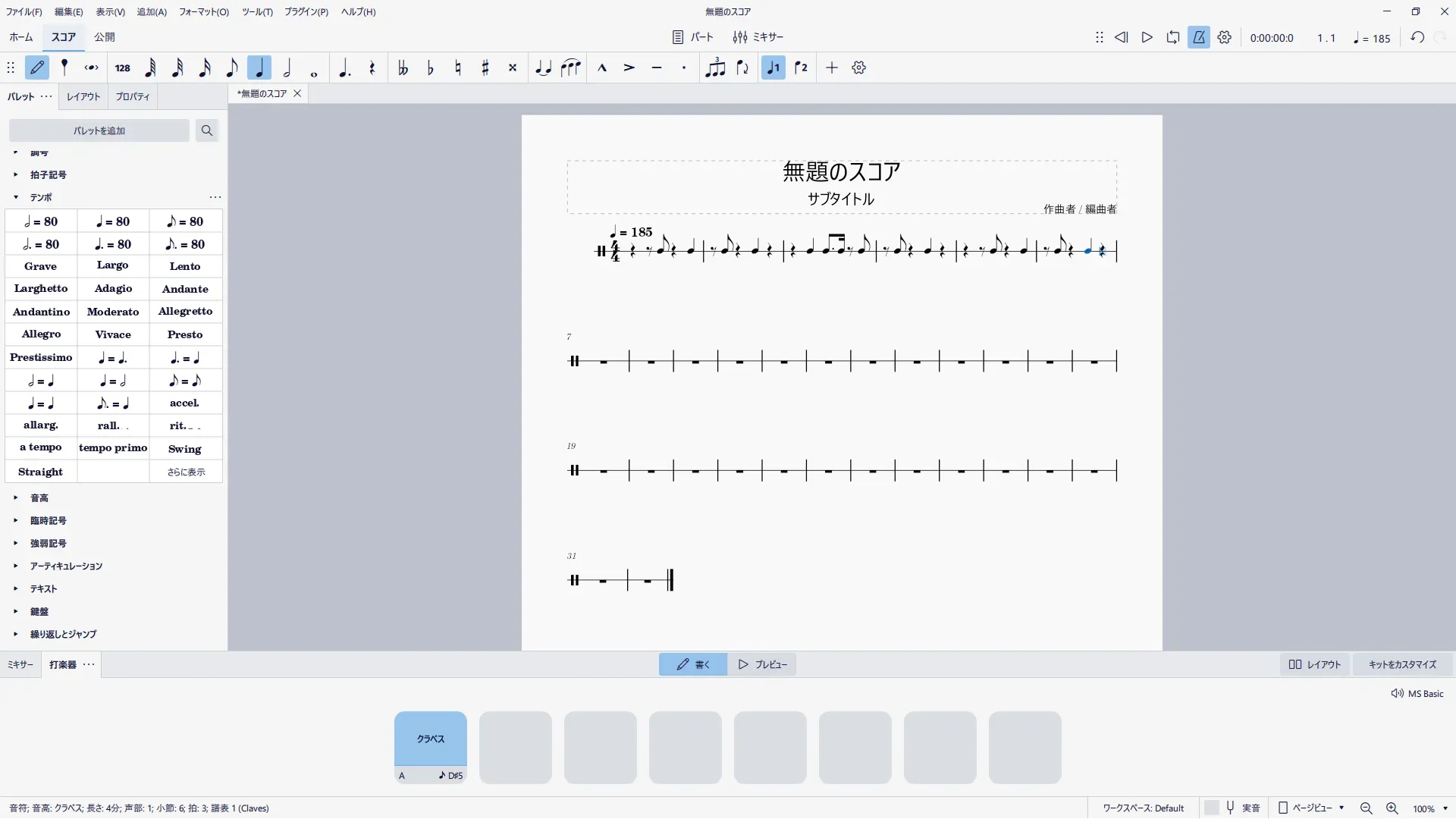Click the rest icon in note toolbar
1456x819 pixels.
tap(372, 68)
